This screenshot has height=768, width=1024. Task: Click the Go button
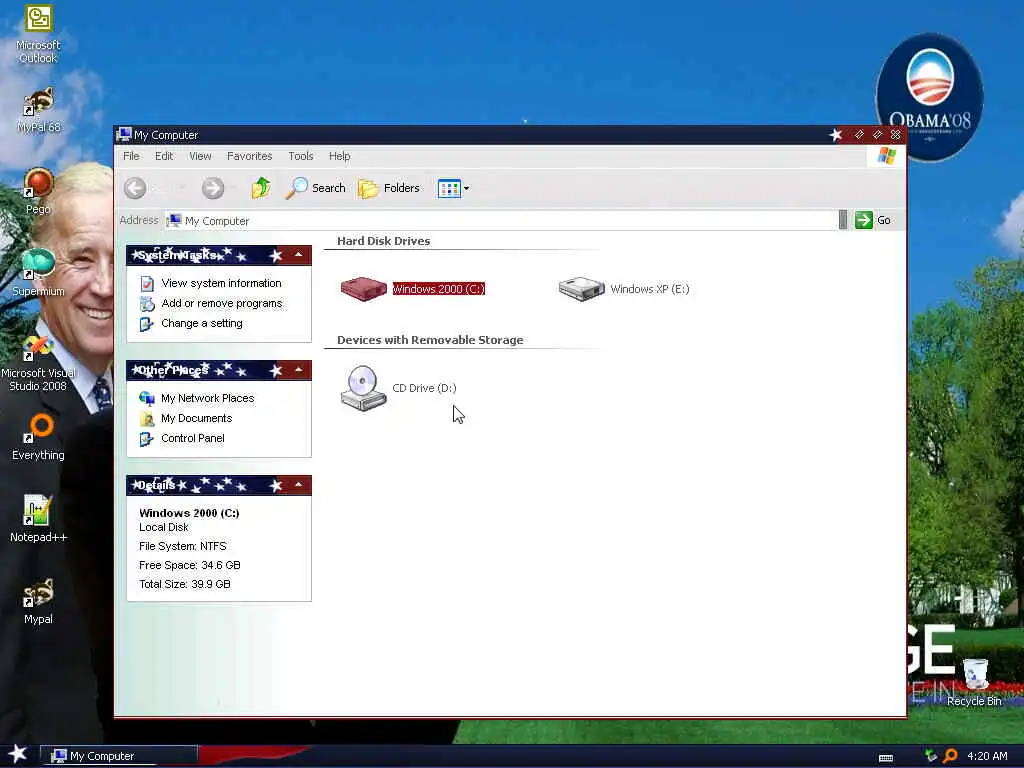873,220
